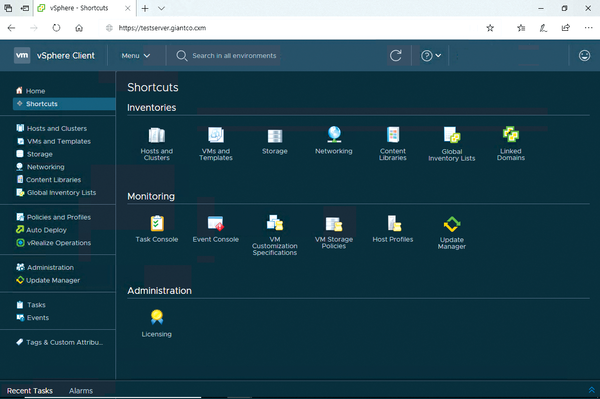Click the browser forward arrow
The height and width of the screenshot is (399, 600).
click(x=34, y=28)
